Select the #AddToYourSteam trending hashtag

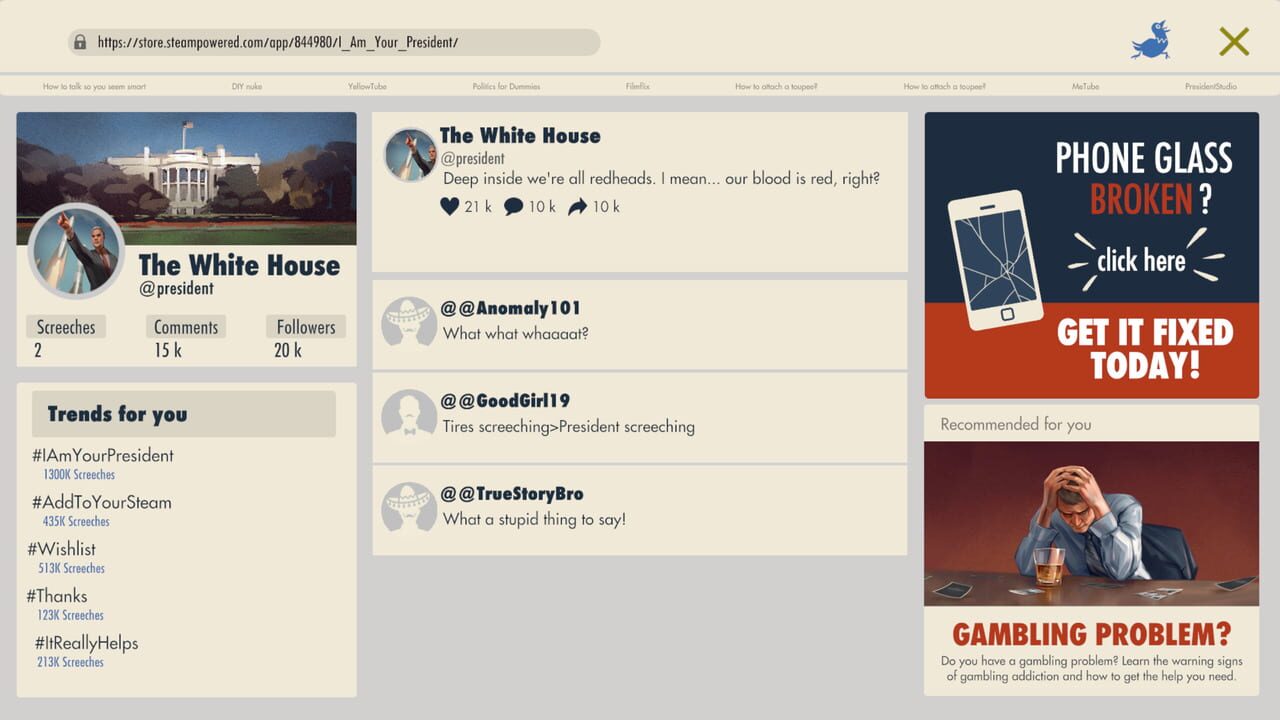pyautogui.click(x=101, y=503)
